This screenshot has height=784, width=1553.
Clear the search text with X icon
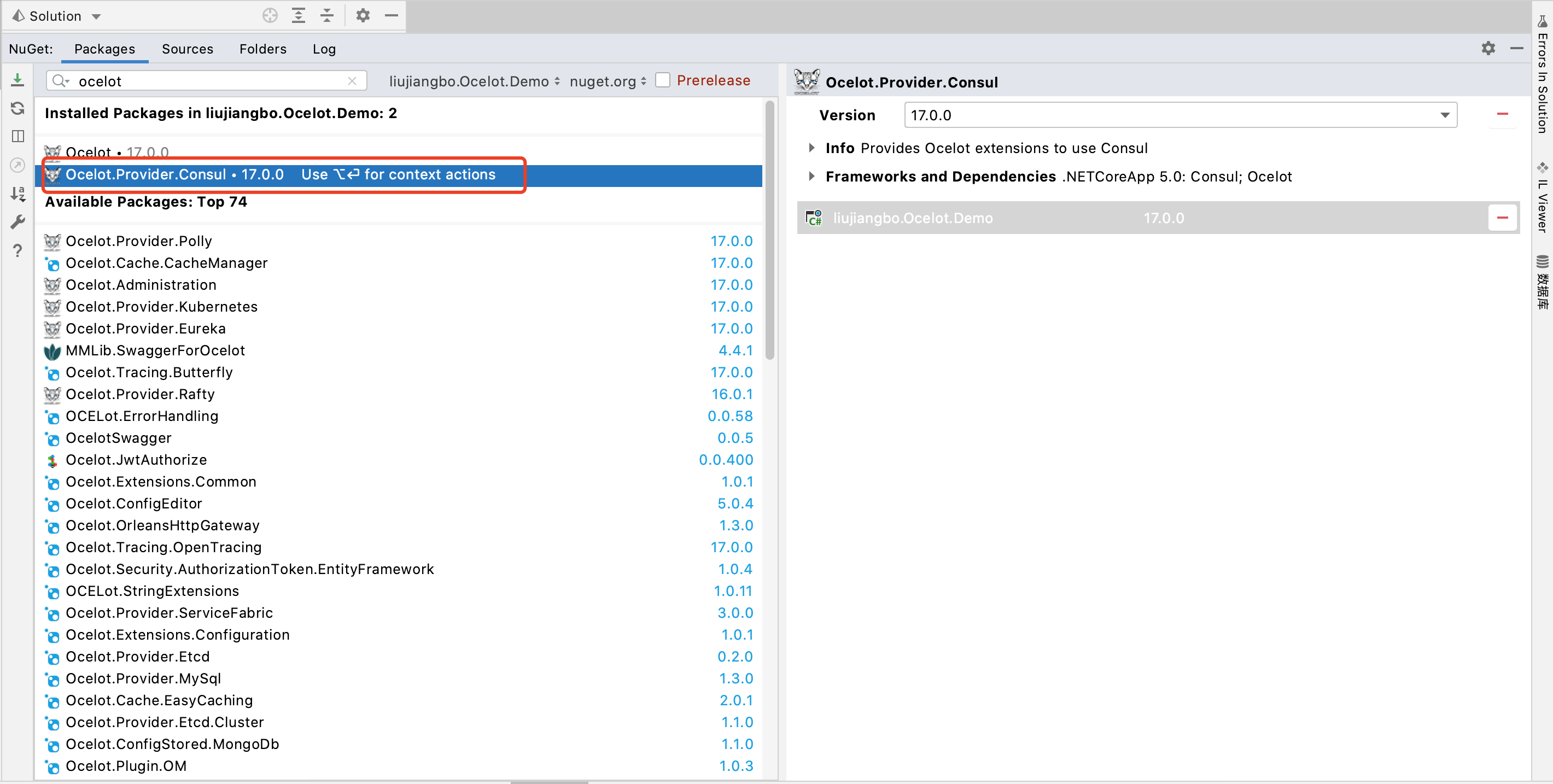[x=352, y=81]
